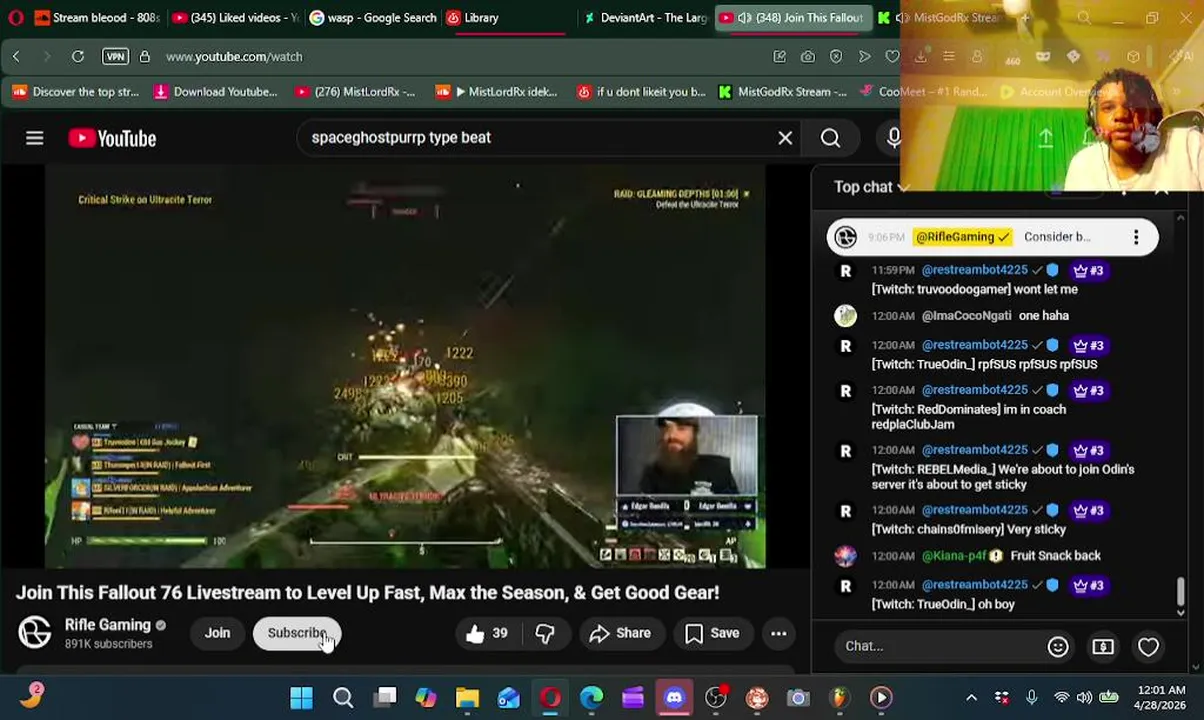Image resolution: width=1204 pixels, height=720 pixels.
Task: Take a snapshot with the camera toolbar icon
Action: coord(808,57)
